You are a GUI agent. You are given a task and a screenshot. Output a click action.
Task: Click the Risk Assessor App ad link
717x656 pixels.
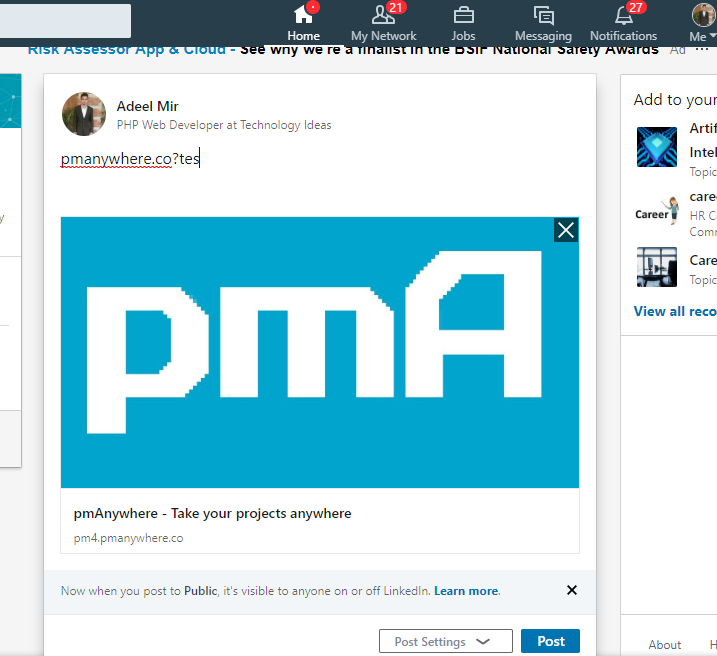pos(127,50)
